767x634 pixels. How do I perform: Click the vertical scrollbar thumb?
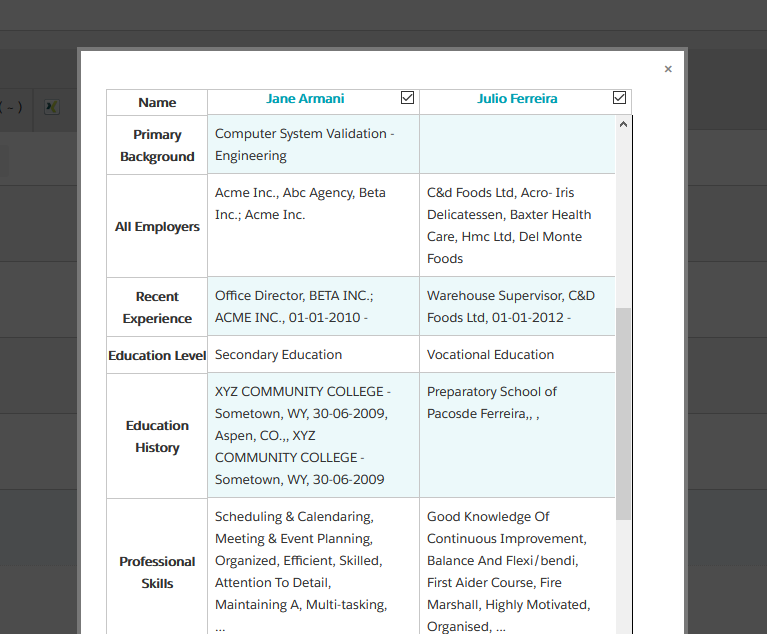[623, 412]
